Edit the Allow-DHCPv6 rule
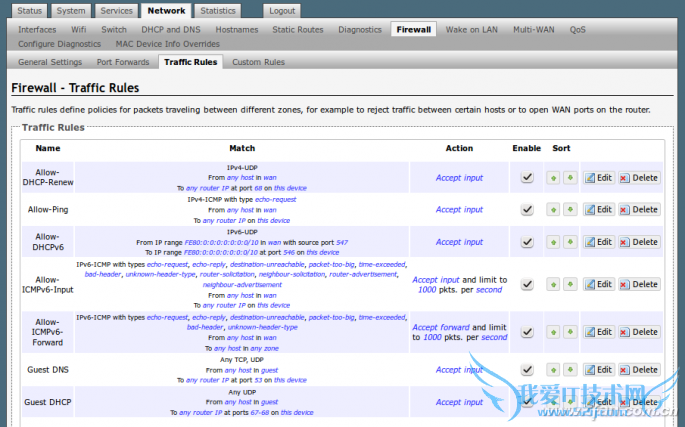Viewport: 685px width, 427px height. (x=597, y=242)
